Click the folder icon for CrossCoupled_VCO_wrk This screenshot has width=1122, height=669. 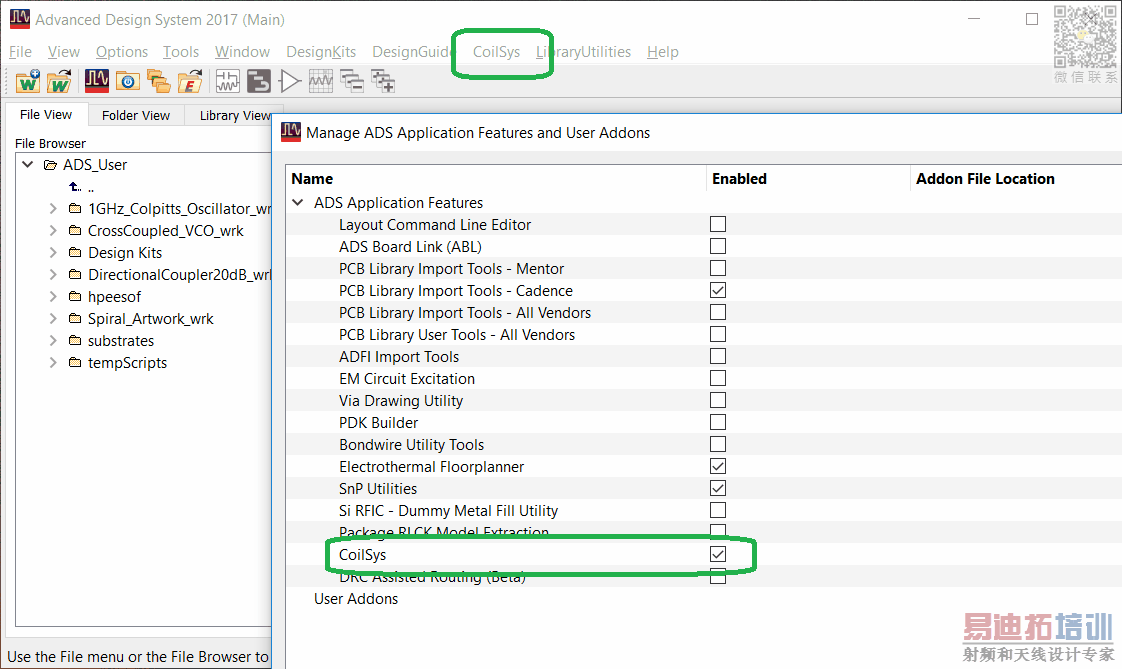tap(75, 230)
